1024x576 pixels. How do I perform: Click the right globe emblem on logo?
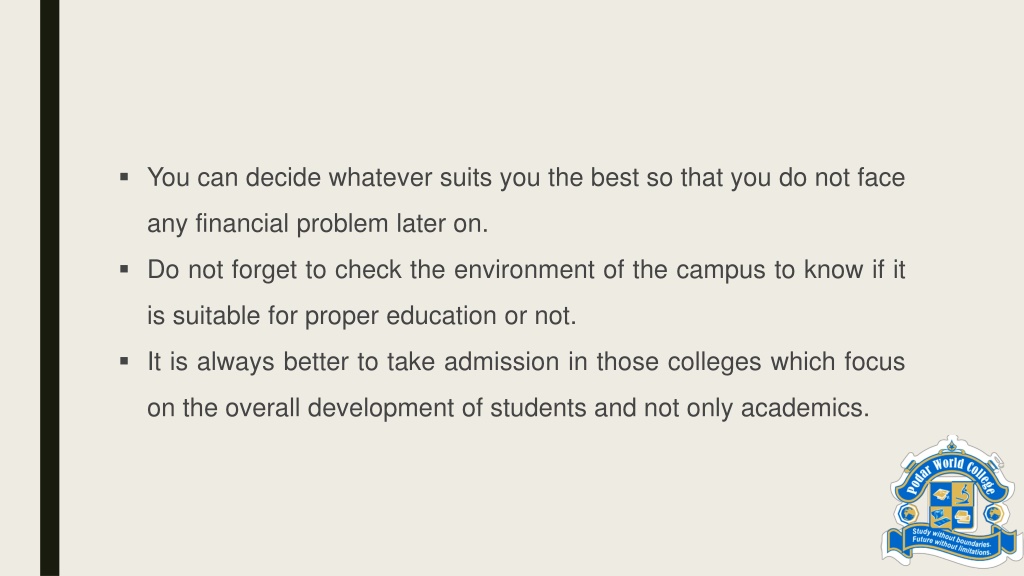point(994,513)
